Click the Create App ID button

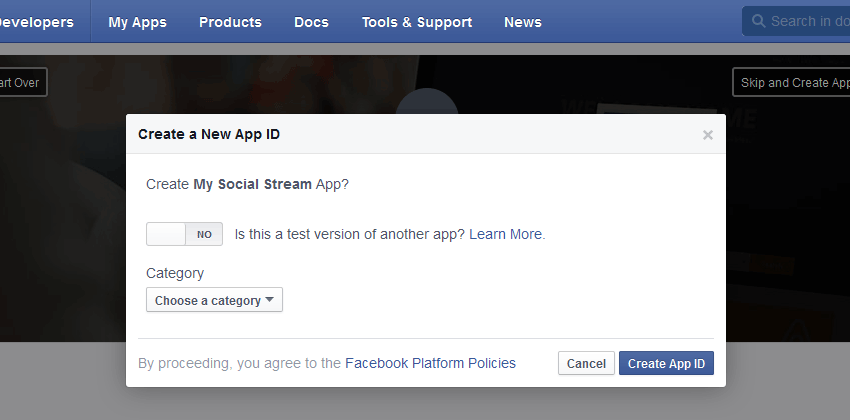pyautogui.click(x=666, y=363)
